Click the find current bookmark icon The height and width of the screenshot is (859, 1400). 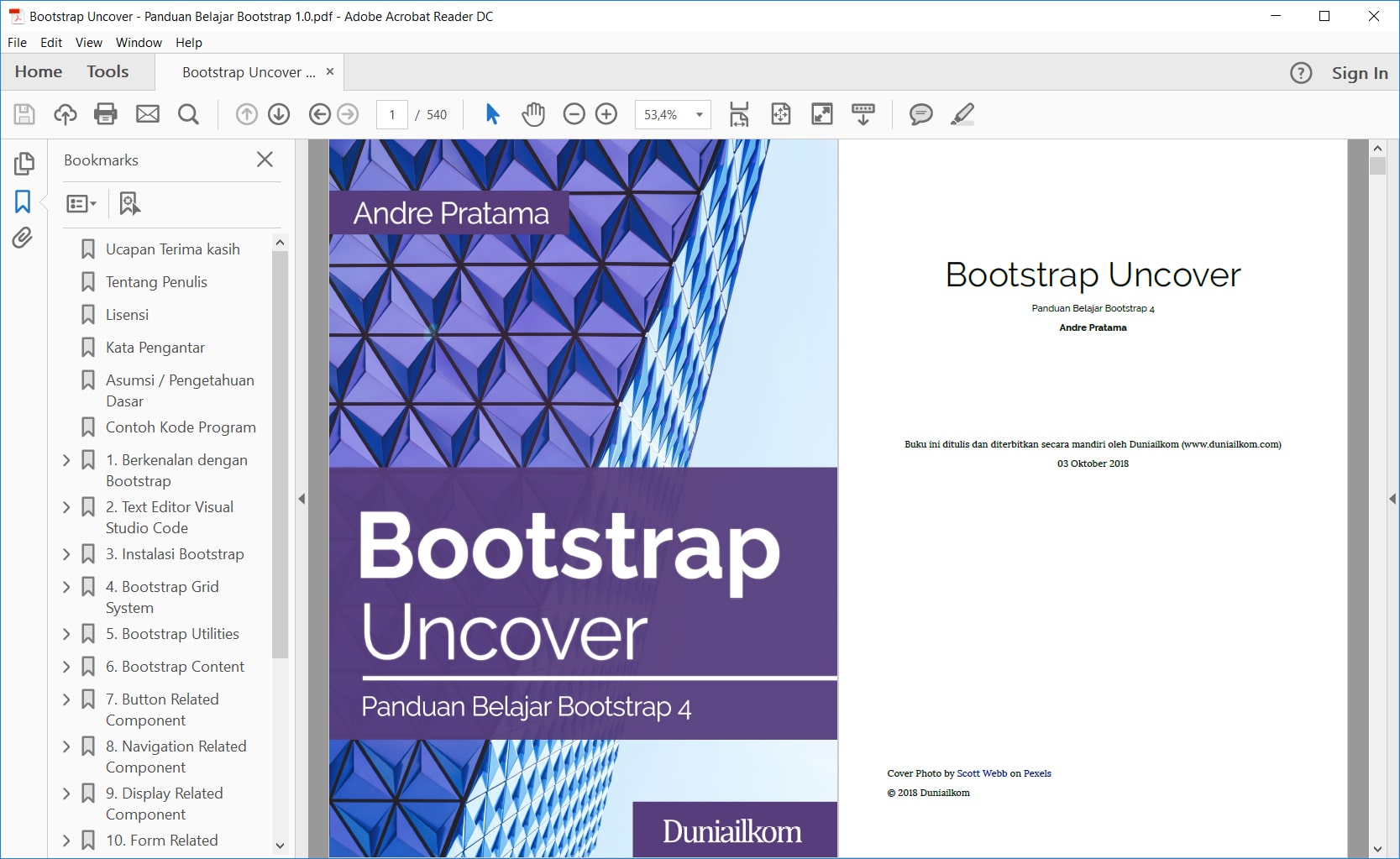[129, 203]
